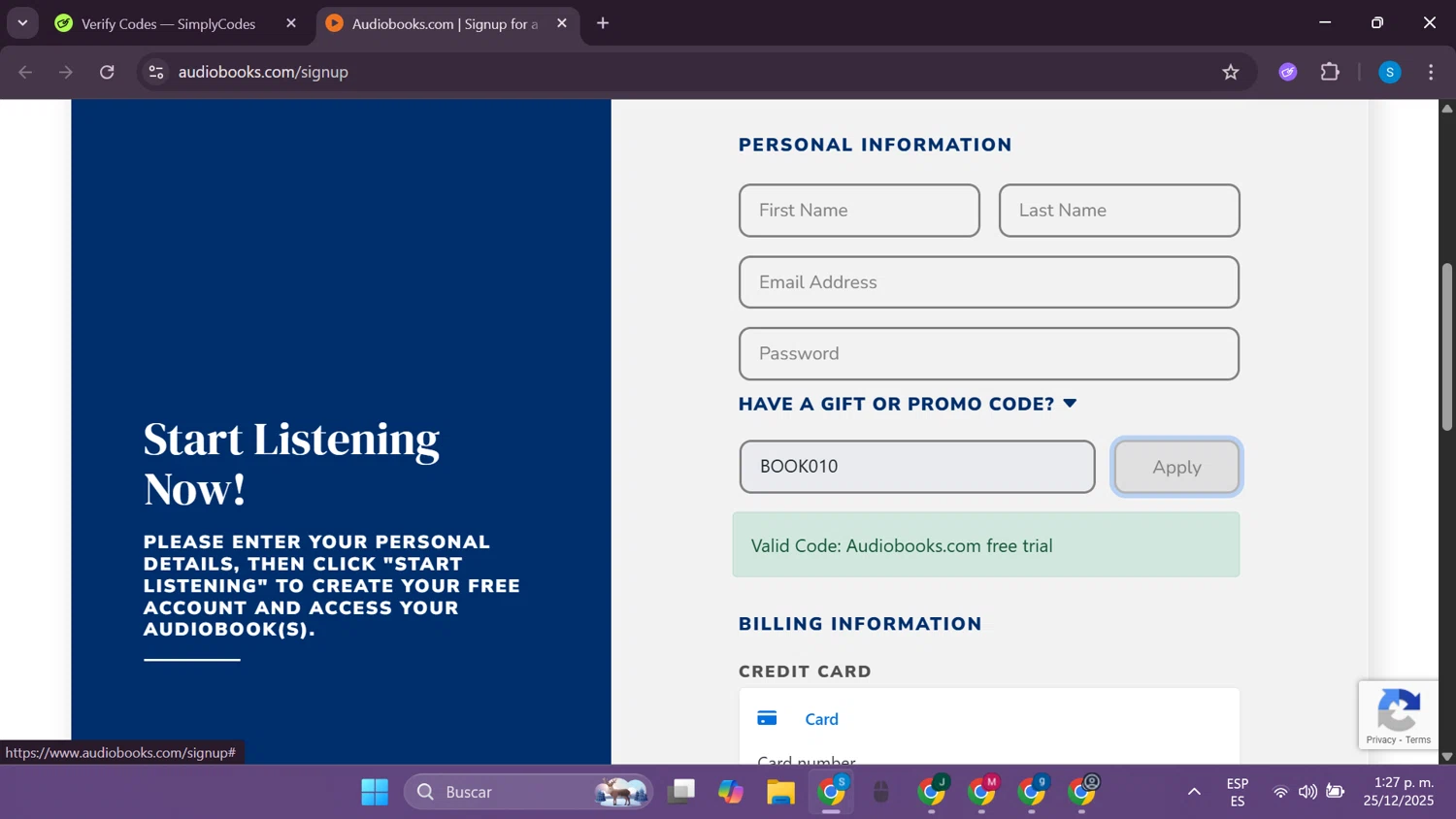Click the First Name input field

(859, 211)
